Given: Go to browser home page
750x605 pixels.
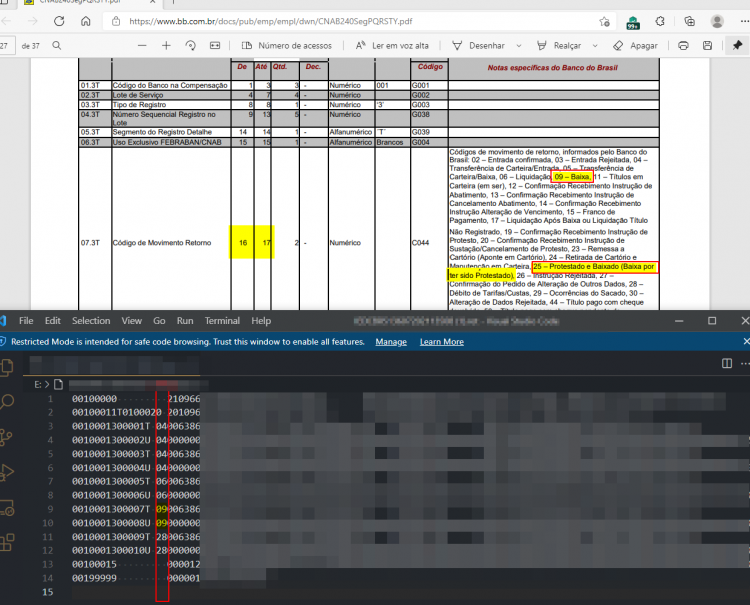Looking at the screenshot, I should coord(86,21).
